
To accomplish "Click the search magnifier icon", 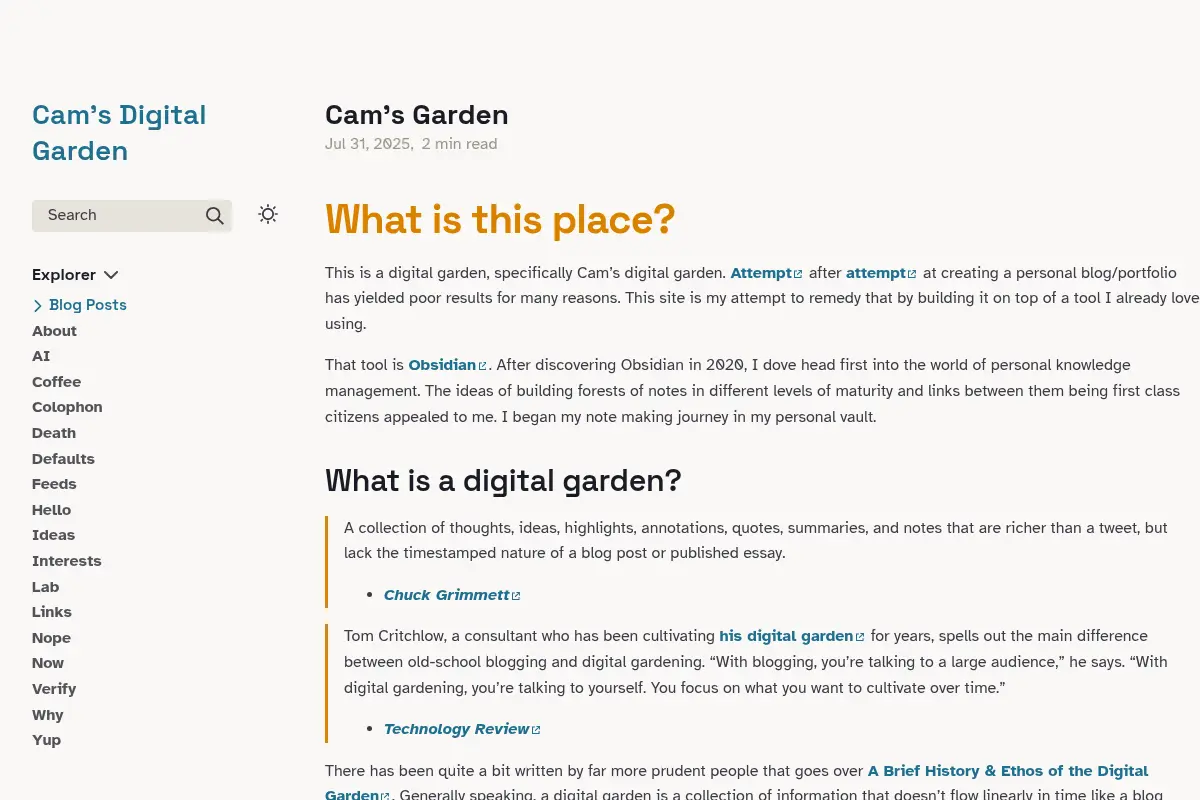I will coord(214,215).
